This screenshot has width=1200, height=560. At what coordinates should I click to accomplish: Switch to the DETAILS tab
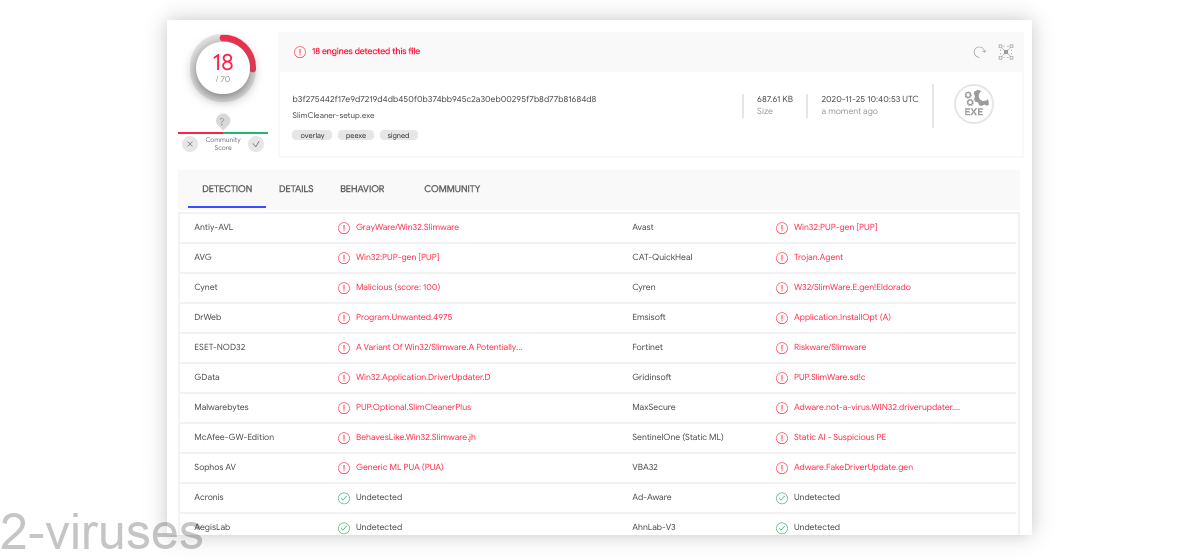[296, 189]
